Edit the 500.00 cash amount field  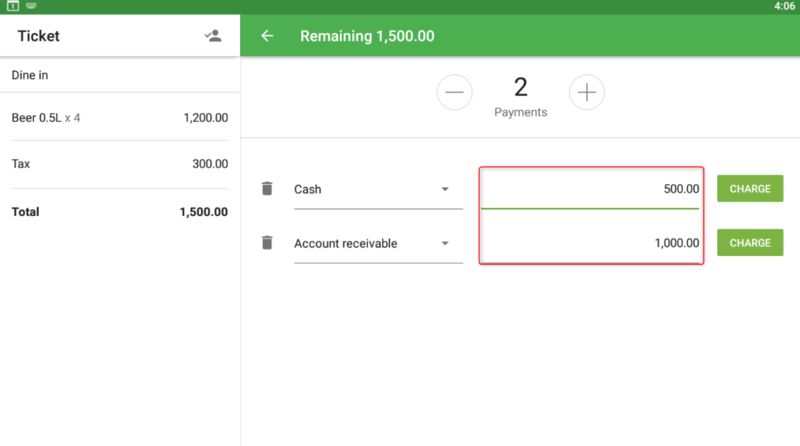(x=590, y=189)
